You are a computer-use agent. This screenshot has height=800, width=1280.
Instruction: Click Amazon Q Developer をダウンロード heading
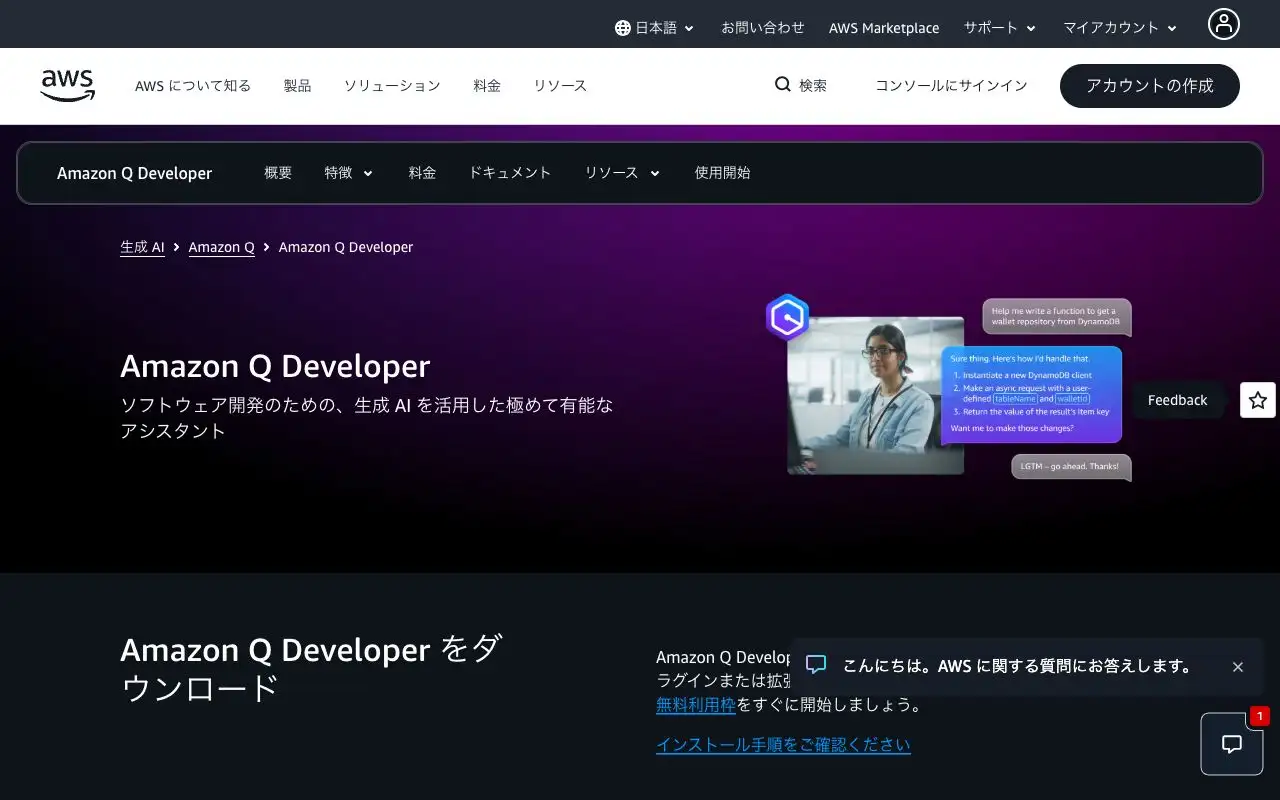(x=311, y=668)
